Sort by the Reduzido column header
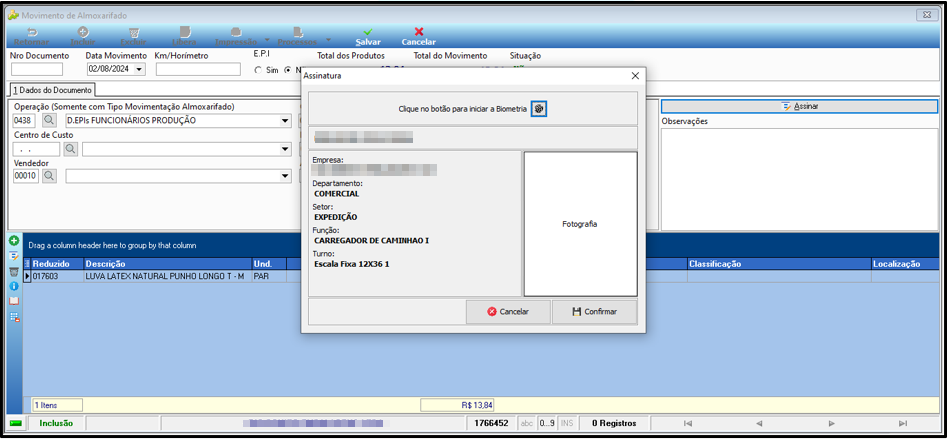This screenshot has width=947, height=440. click(57, 264)
